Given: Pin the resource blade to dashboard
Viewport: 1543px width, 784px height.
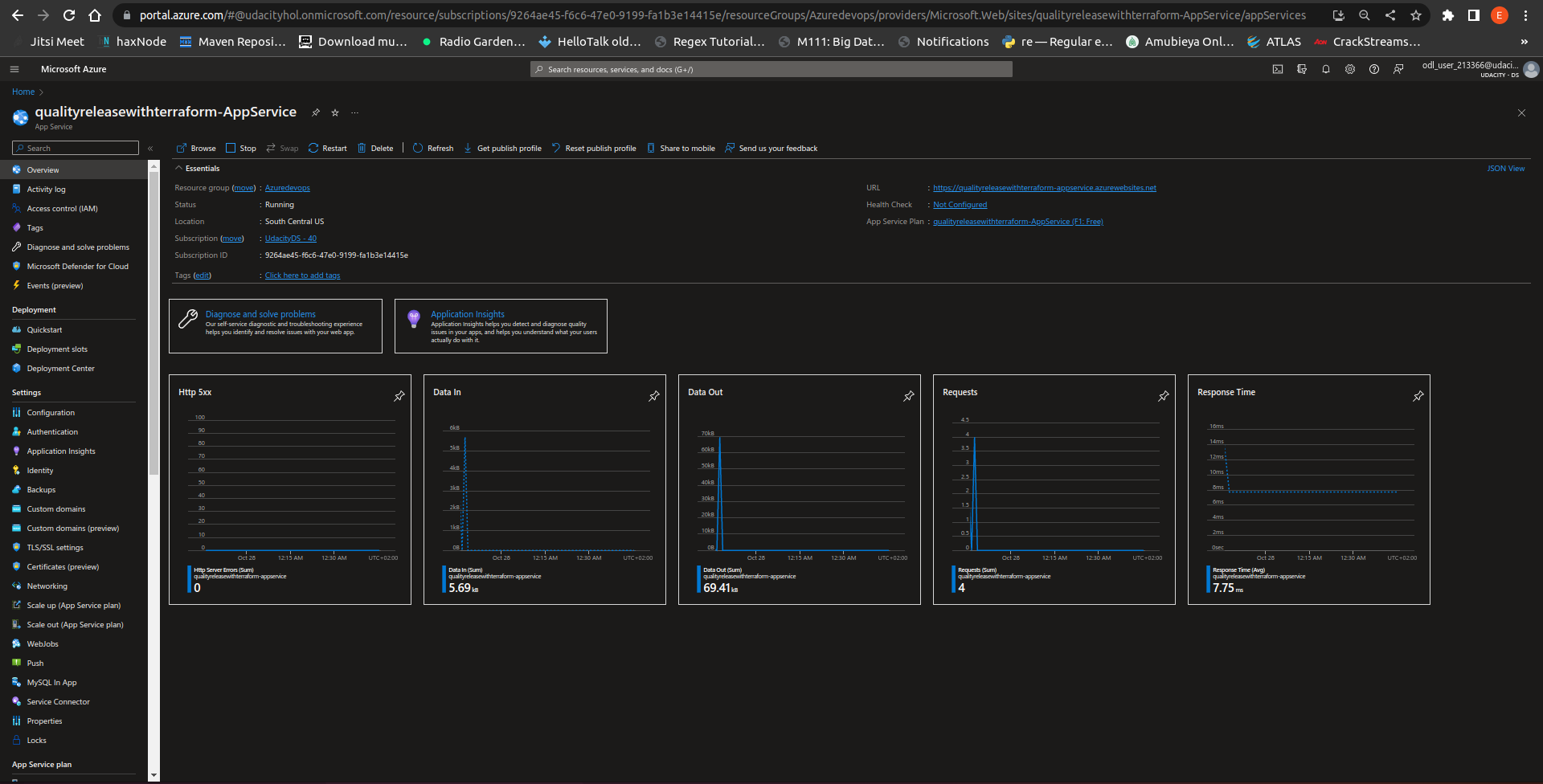Looking at the screenshot, I should [316, 112].
